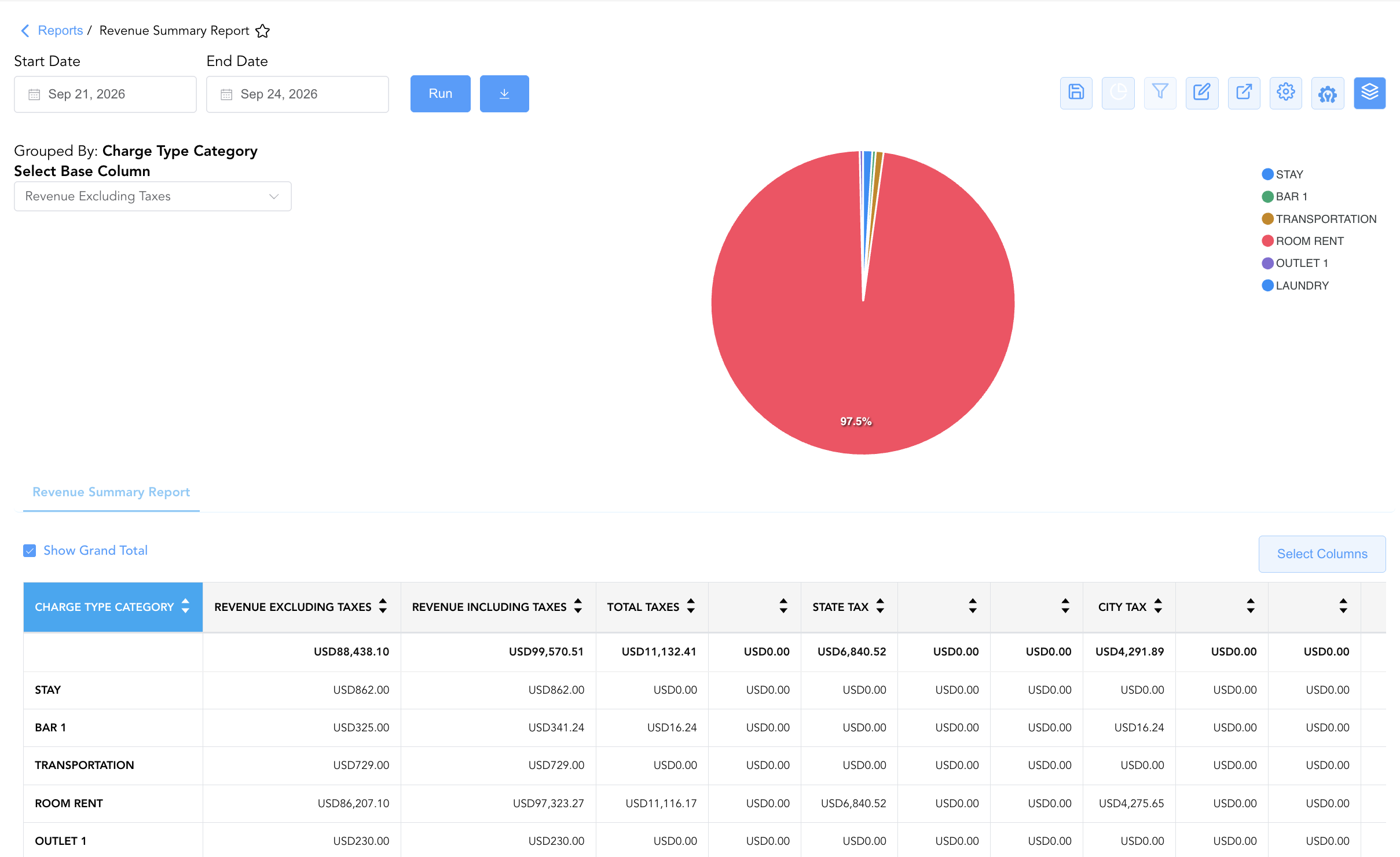Mark report as favorite with star
Screen dimensions: 1400x857
click(262, 31)
